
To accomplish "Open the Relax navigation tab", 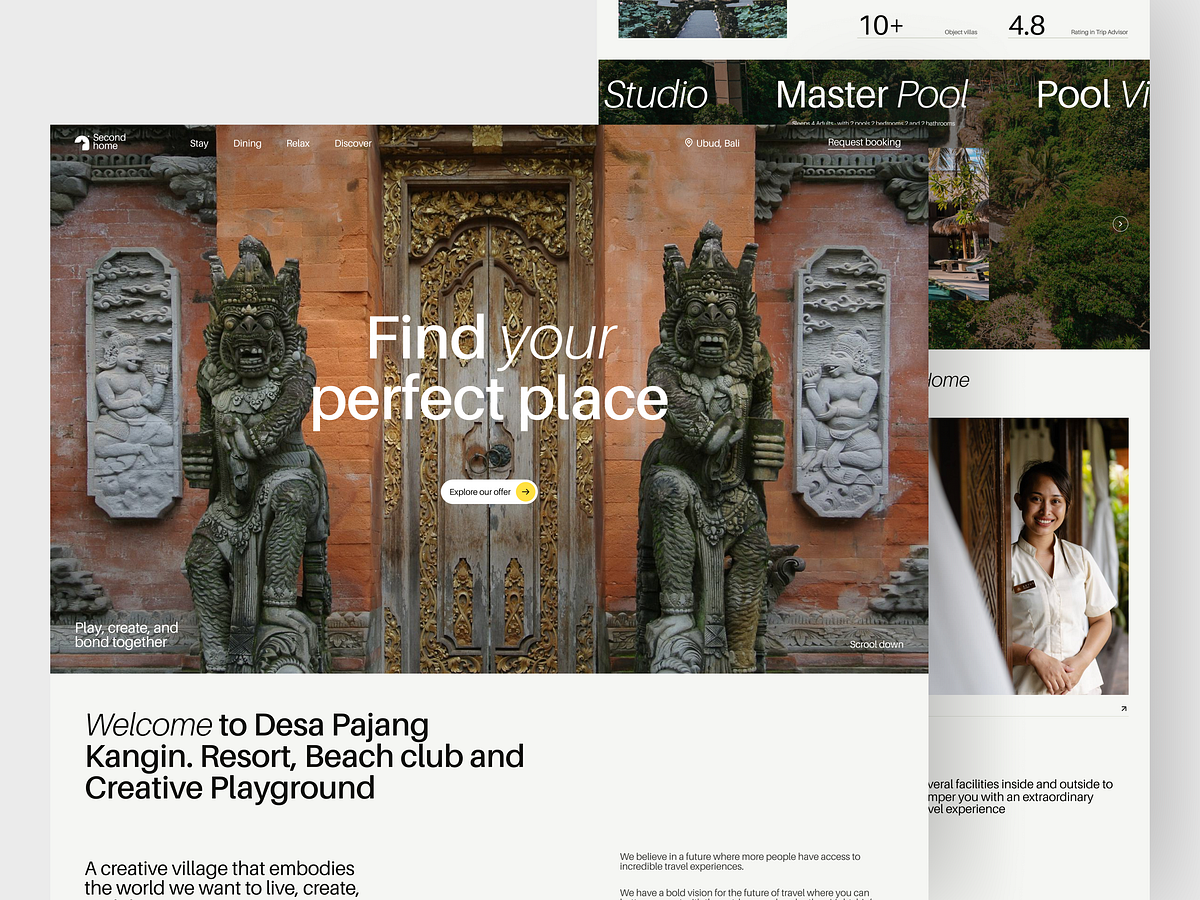I will (x=297, y=143).
